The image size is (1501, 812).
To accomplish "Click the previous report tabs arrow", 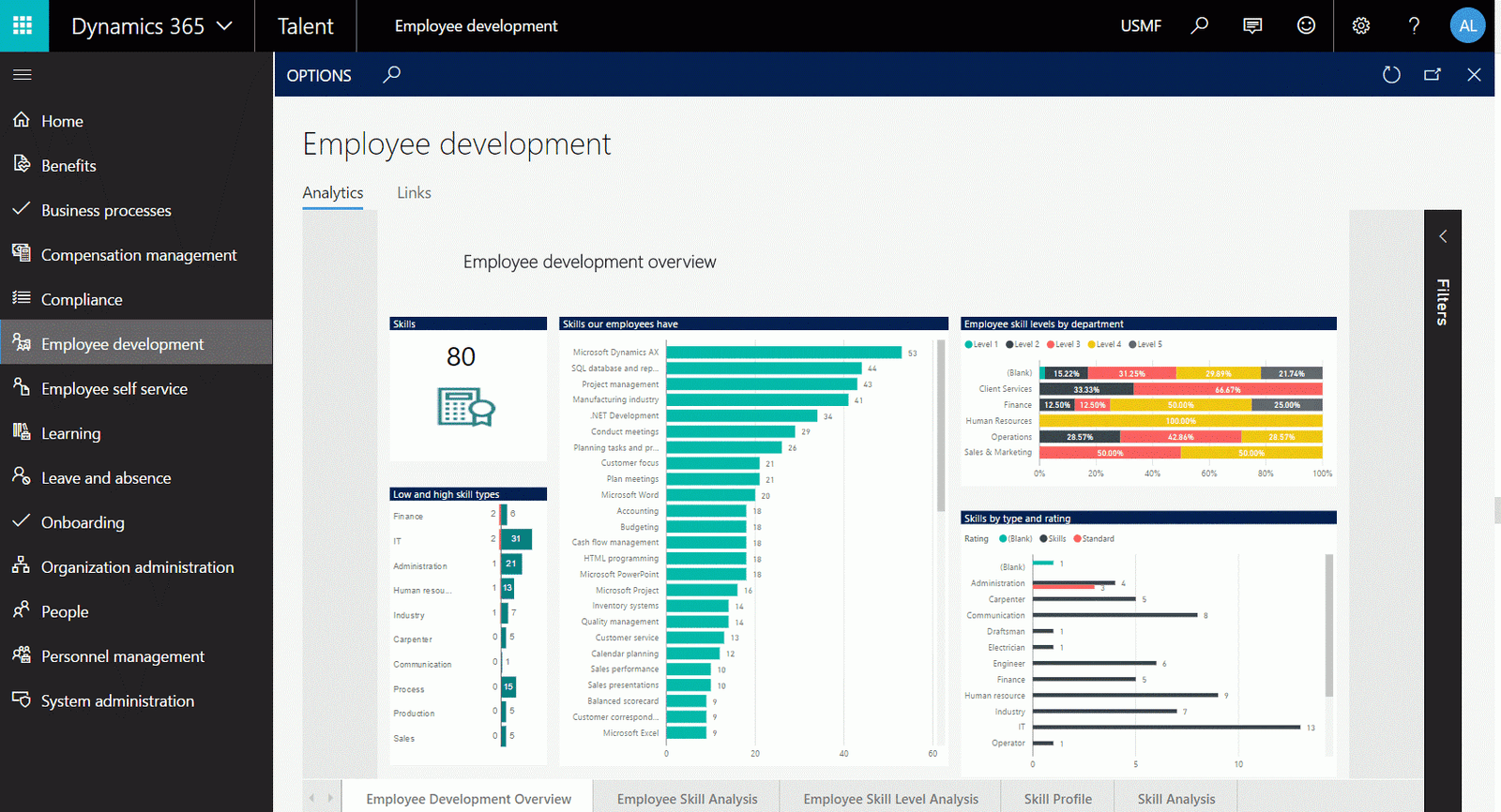I will click(x=312, y=799).
